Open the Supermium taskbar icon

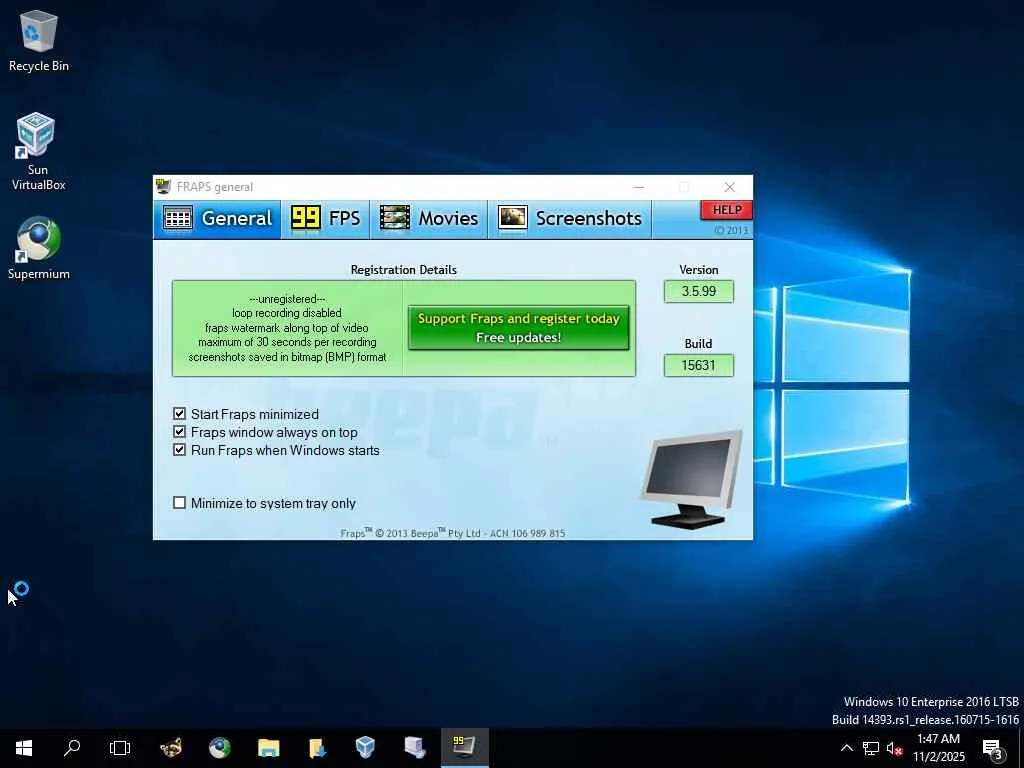219,748
